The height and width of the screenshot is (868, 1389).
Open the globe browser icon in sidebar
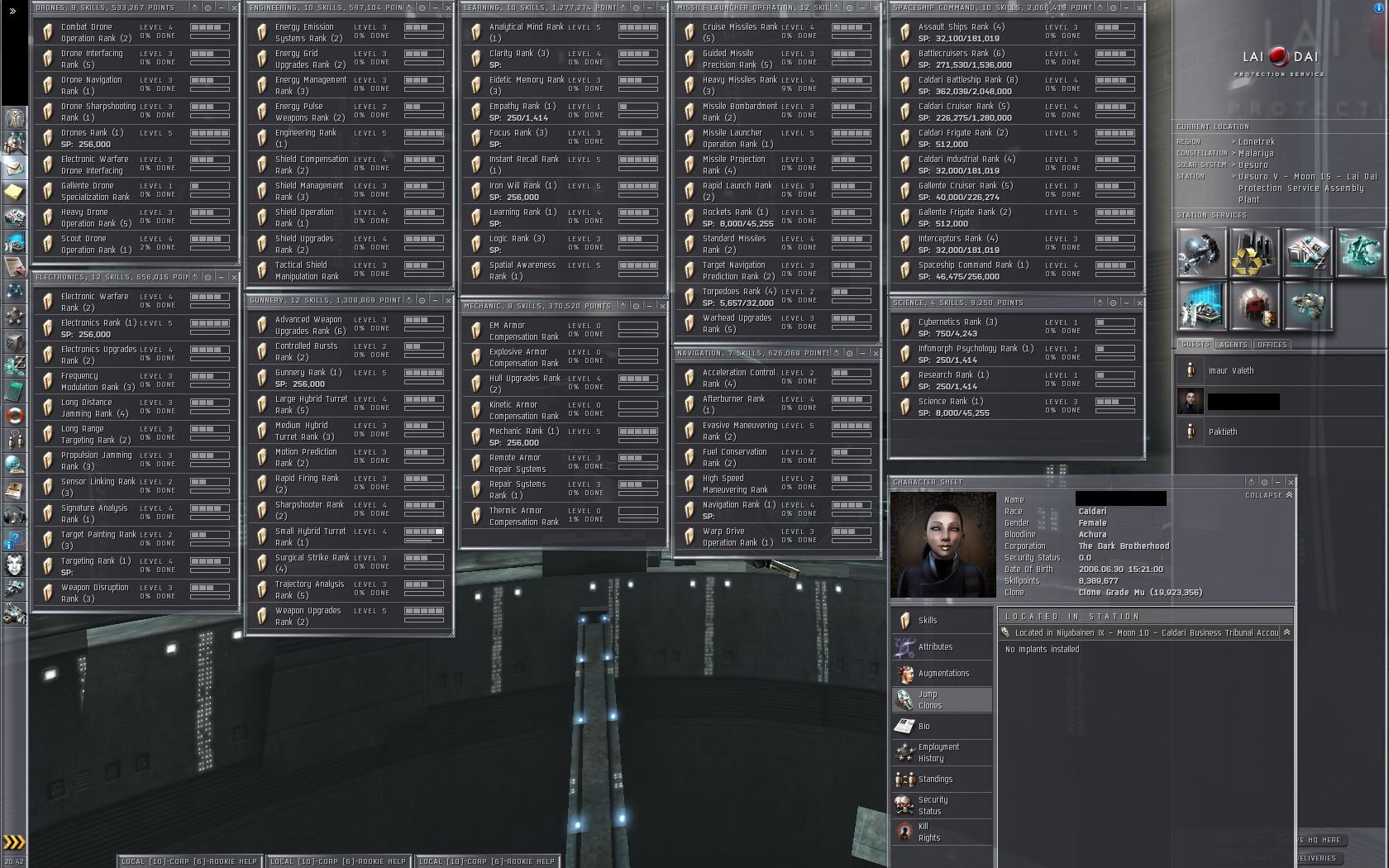click(x=15, y=465)
